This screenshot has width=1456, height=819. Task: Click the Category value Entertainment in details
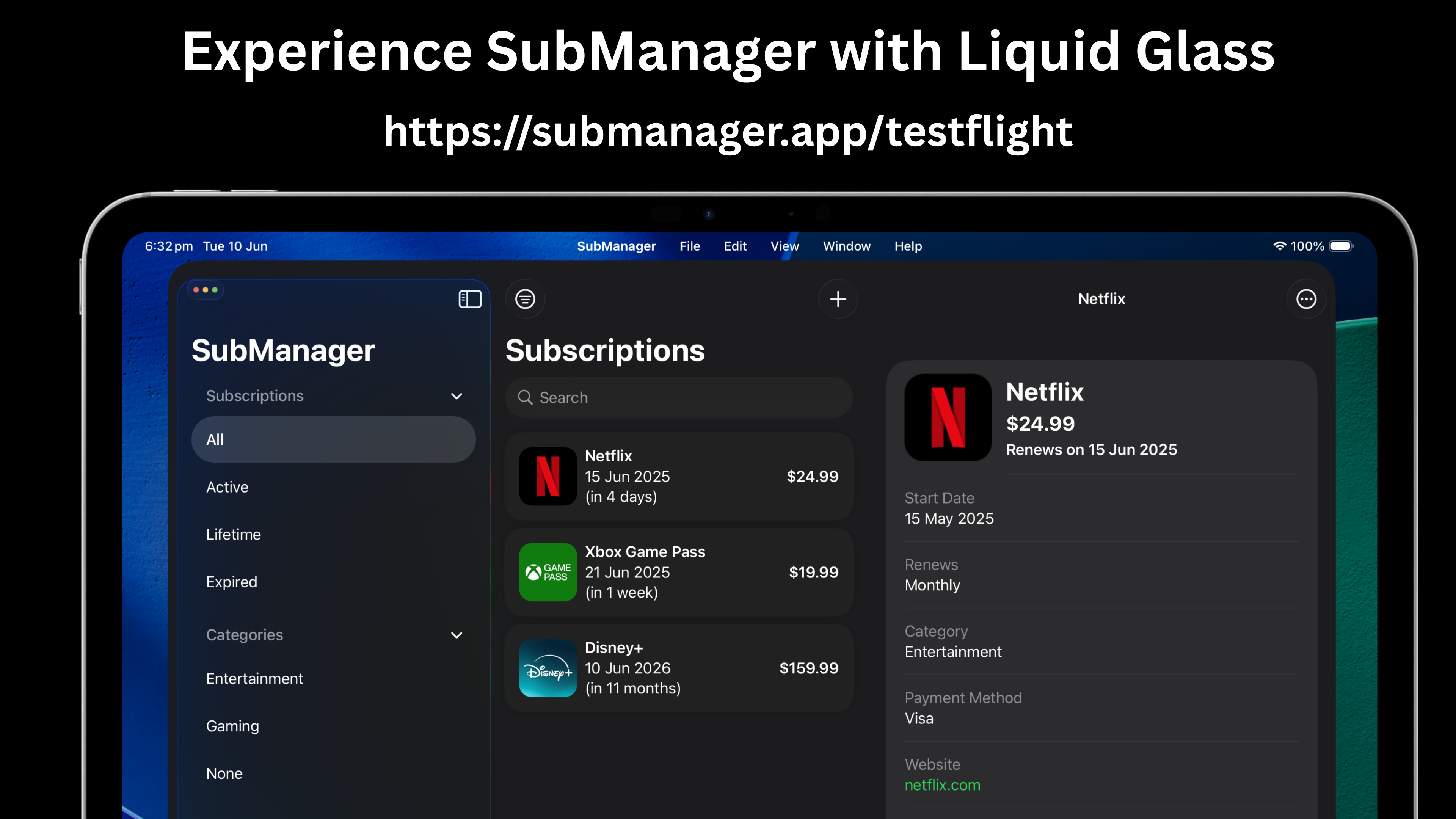click(953, 652)
